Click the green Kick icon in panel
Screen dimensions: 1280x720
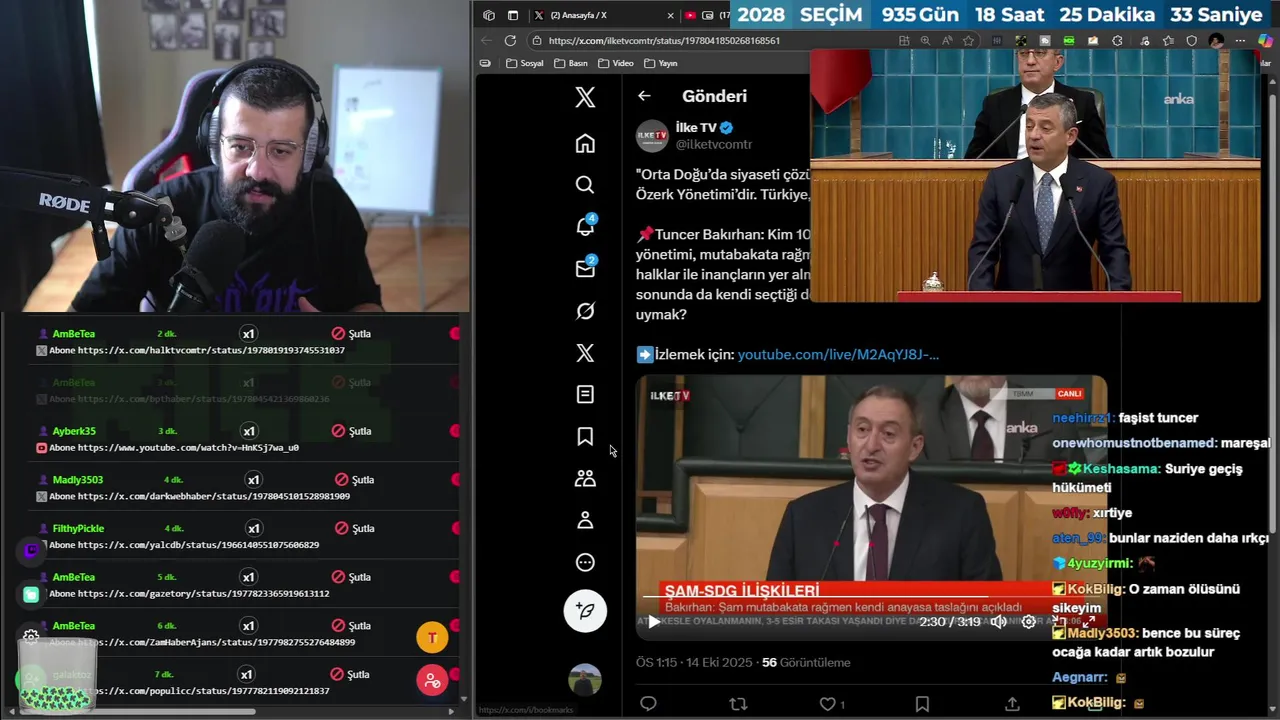tap(31, 594)
